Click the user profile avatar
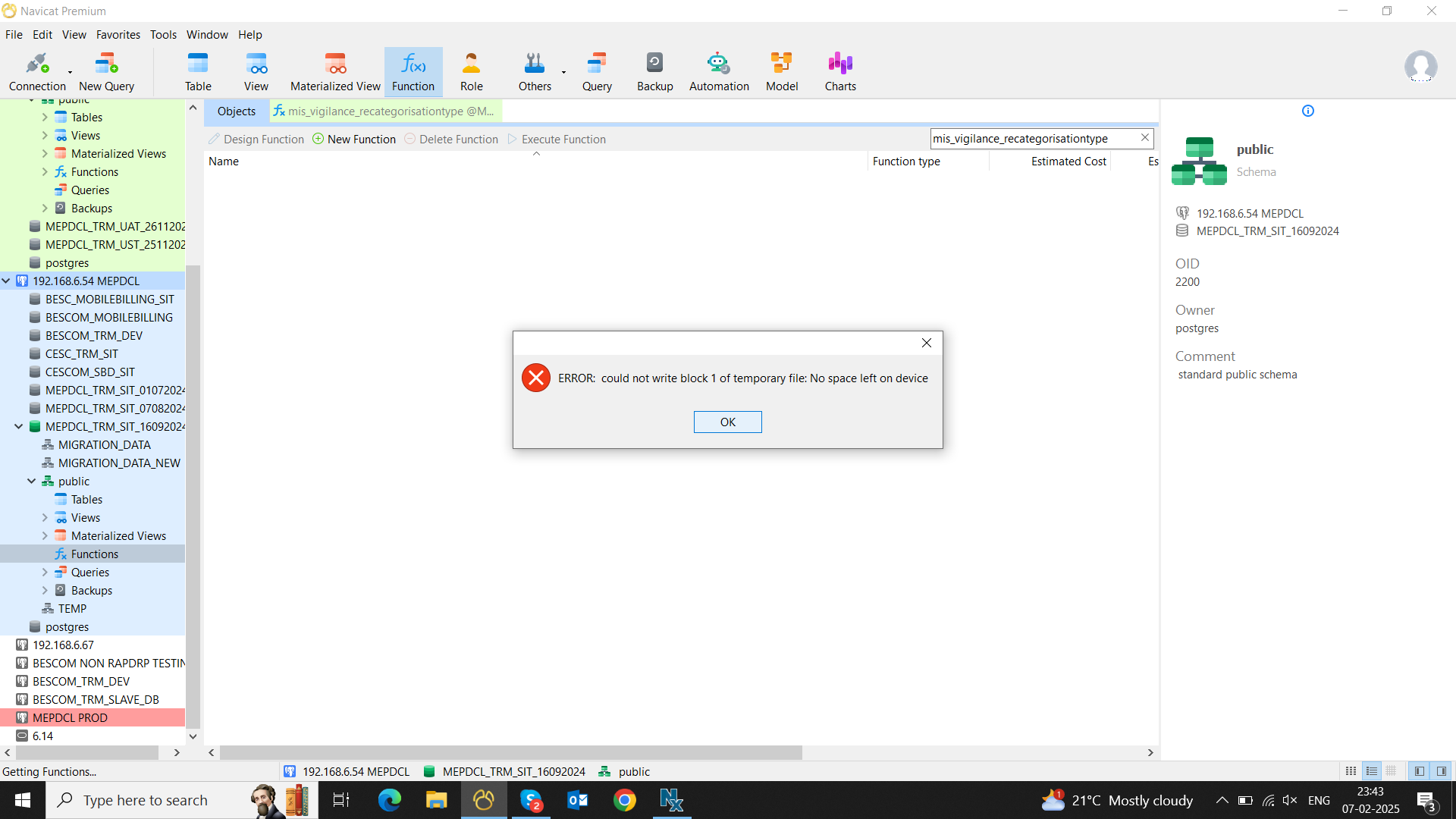Viewport: 1456px width, 819px height. (x=1420, y=67)
